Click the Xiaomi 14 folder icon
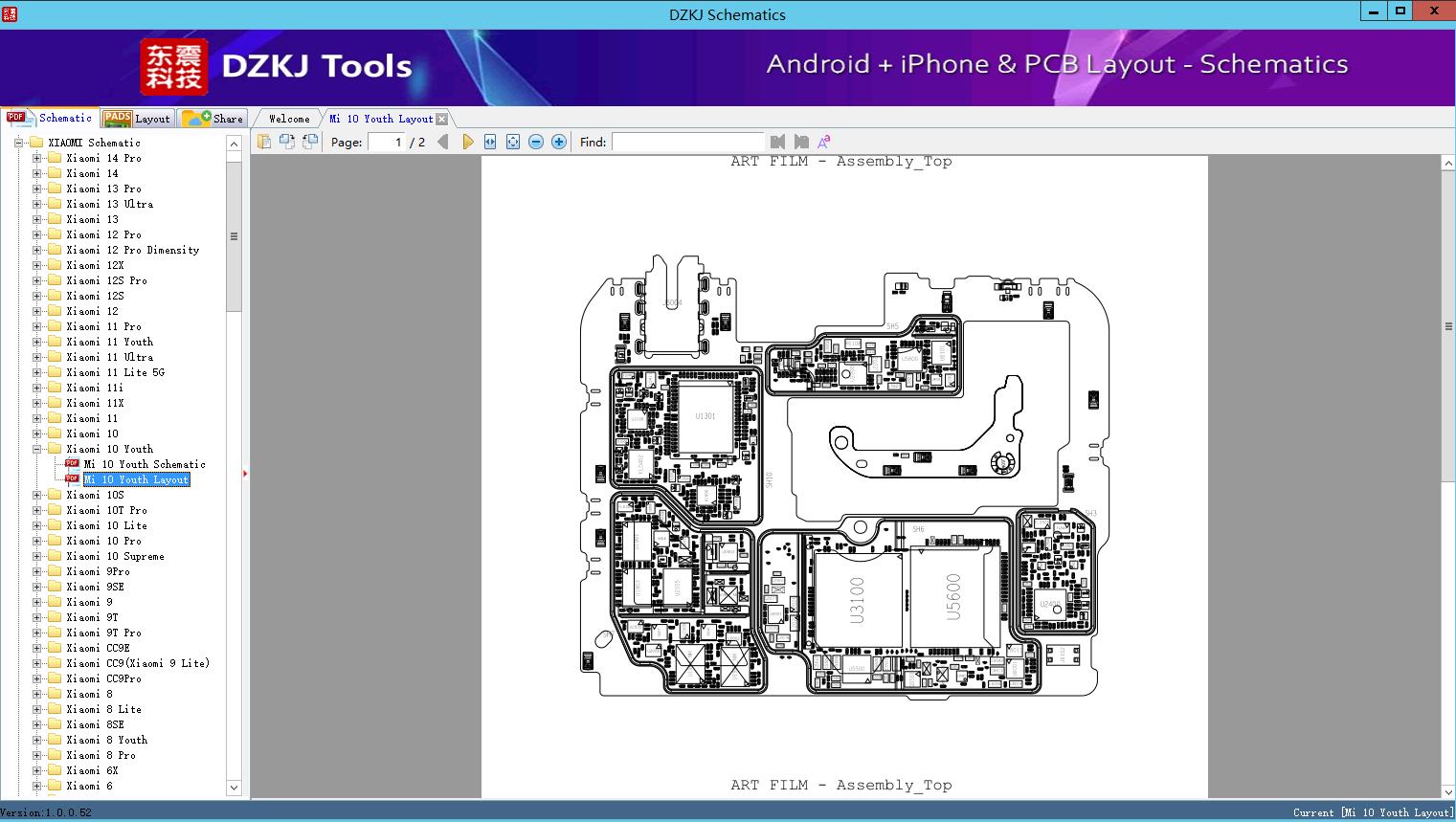1456x822 pixels. point(55,173)
